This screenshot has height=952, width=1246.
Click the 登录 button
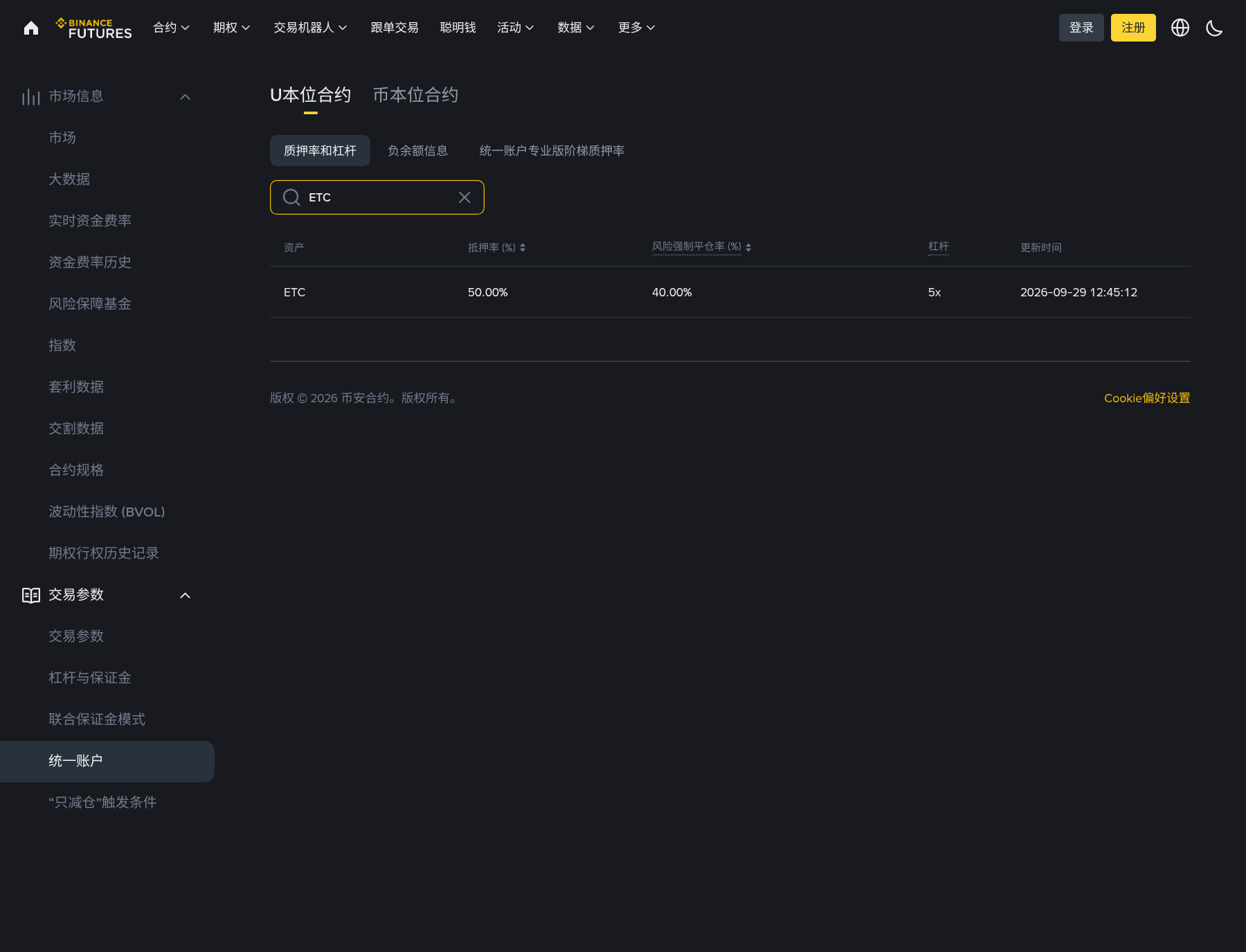(x=1081, y=28)
